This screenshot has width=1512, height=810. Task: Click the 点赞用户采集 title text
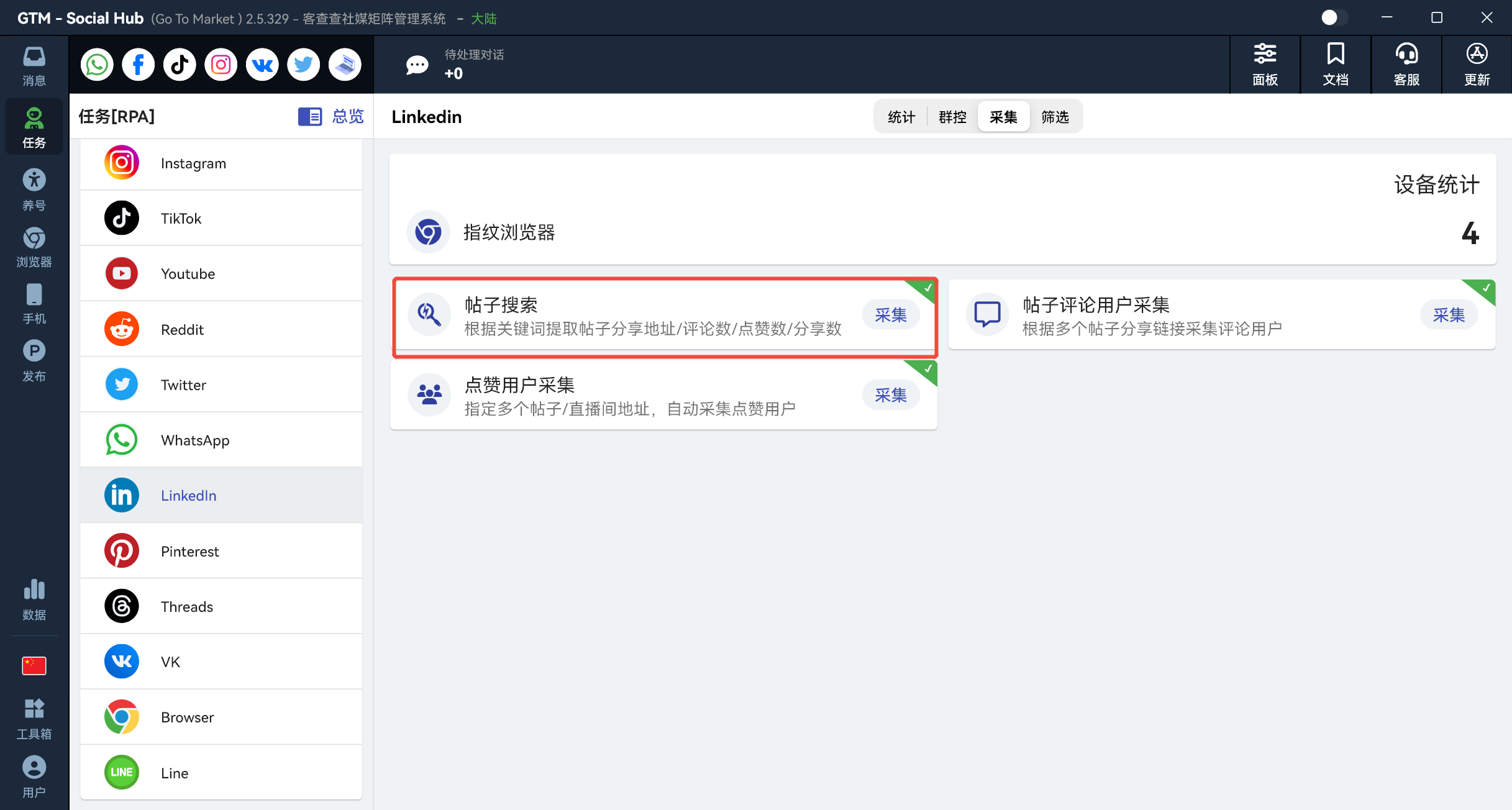click(x=519, y=385)
